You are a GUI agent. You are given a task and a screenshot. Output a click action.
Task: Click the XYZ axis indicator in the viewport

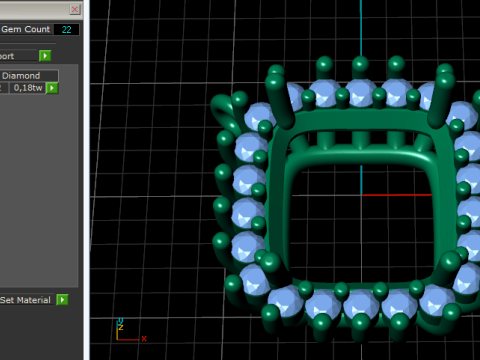(x=131, y=330)
